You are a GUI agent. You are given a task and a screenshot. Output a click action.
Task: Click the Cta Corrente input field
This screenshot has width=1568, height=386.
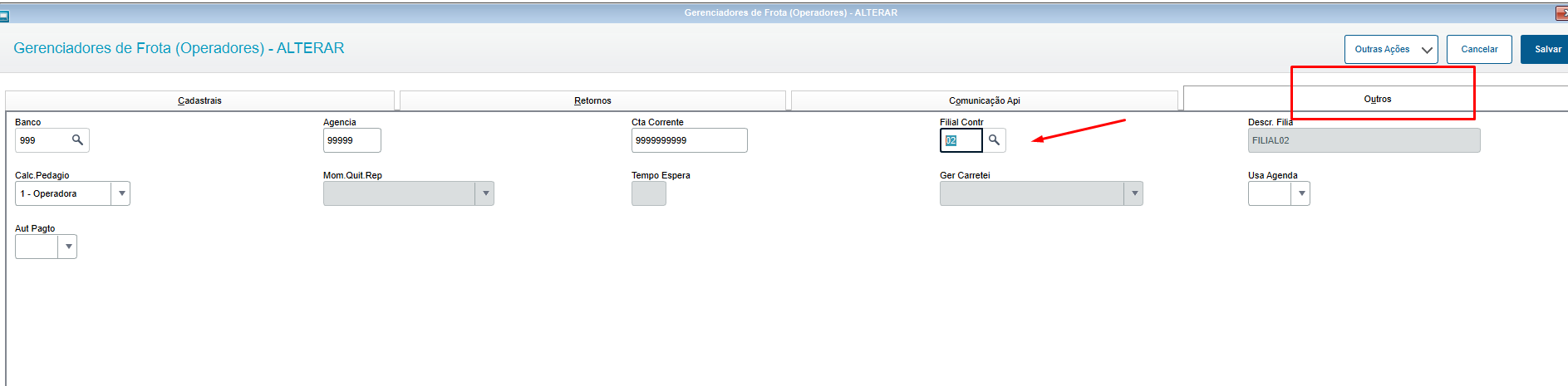pos(690,140)
